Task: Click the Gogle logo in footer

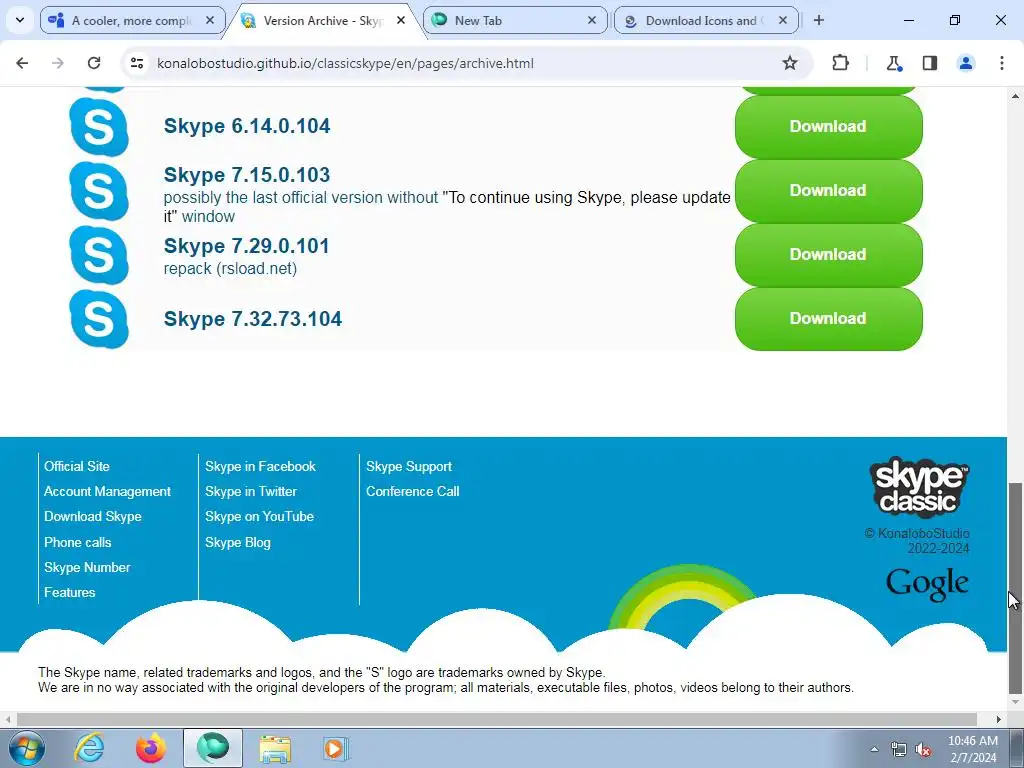Action: pyautogui.click(x=927, y=583)
